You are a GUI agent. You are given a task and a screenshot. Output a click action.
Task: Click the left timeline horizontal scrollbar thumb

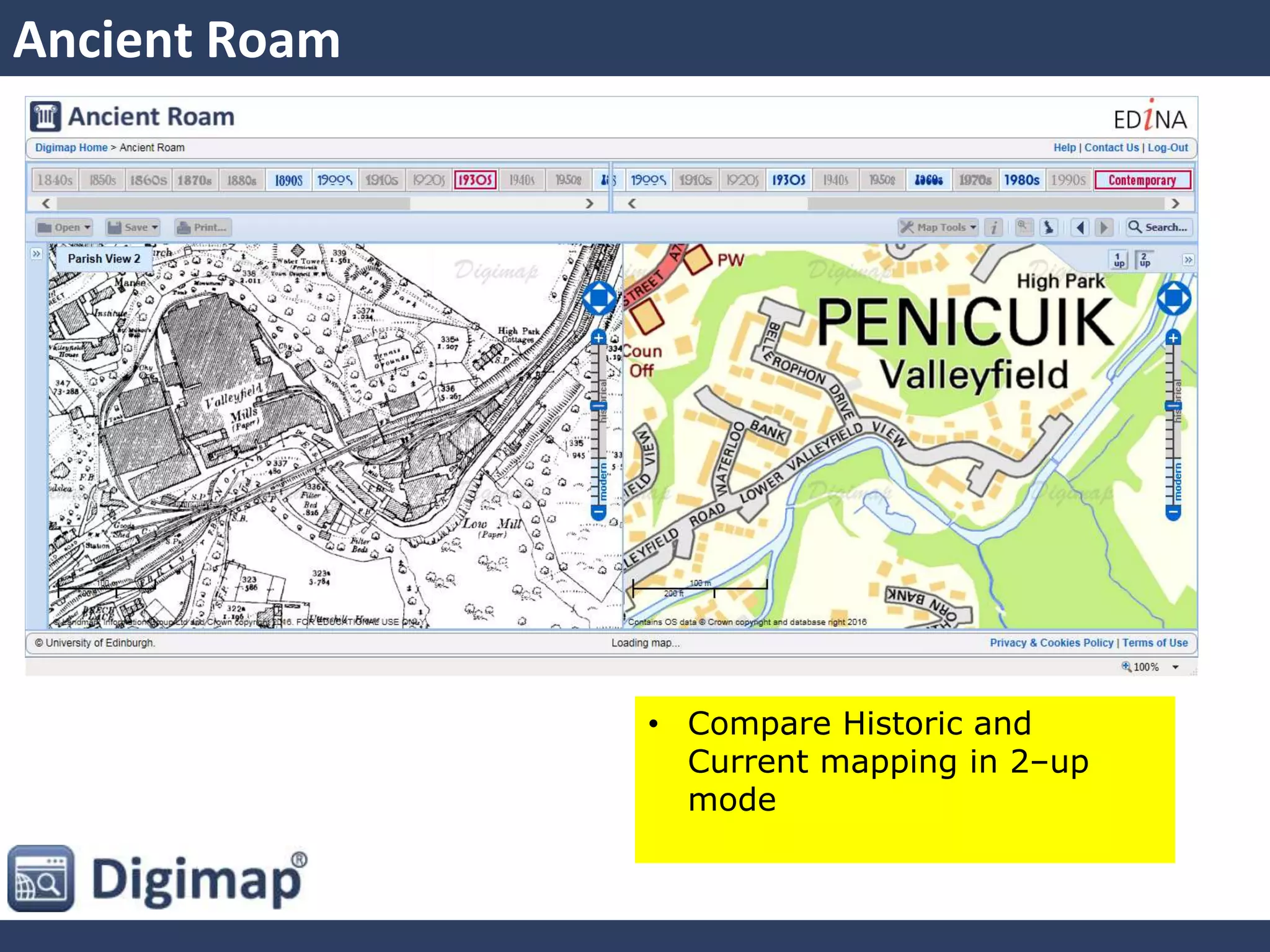pos(233,203)
